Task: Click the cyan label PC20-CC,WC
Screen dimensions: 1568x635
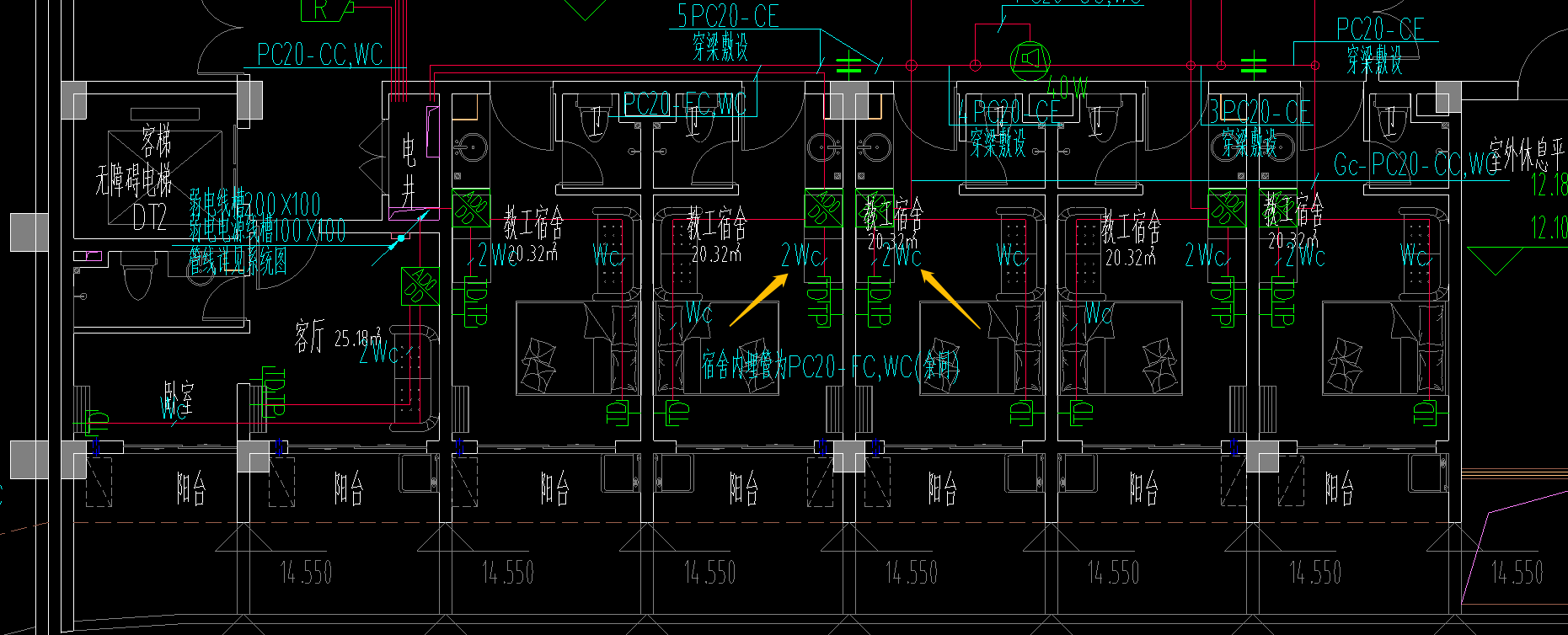Action: 320,55
